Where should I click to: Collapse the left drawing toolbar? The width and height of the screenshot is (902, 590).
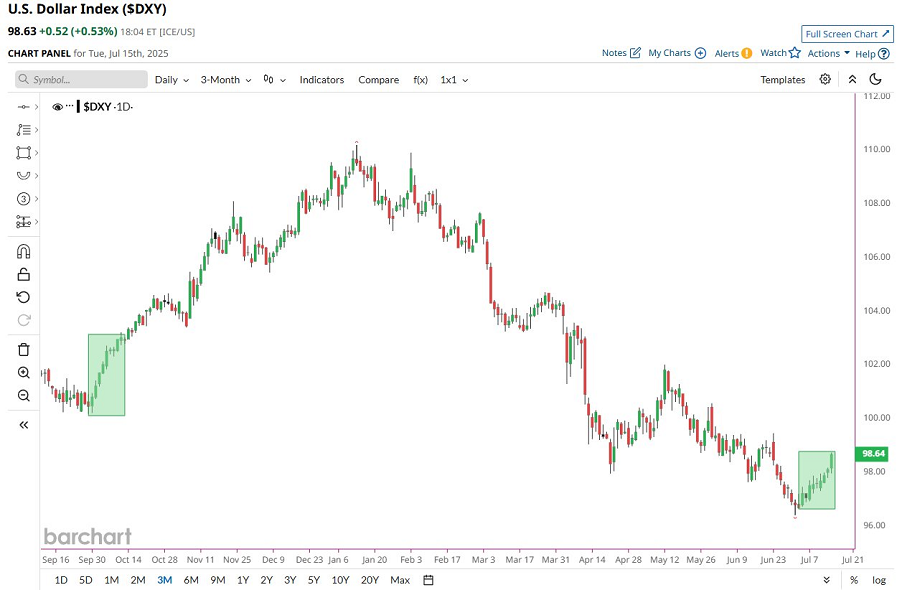[24, 424]
